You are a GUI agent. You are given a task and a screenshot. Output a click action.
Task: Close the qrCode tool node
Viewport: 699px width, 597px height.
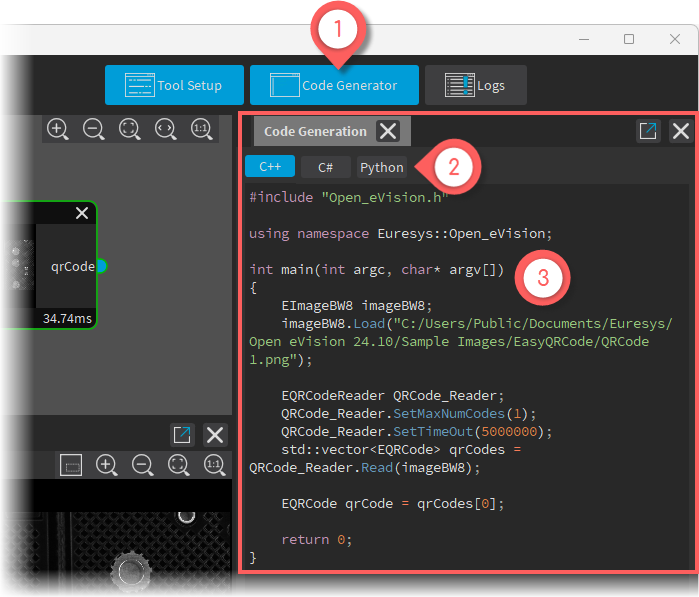82,213
